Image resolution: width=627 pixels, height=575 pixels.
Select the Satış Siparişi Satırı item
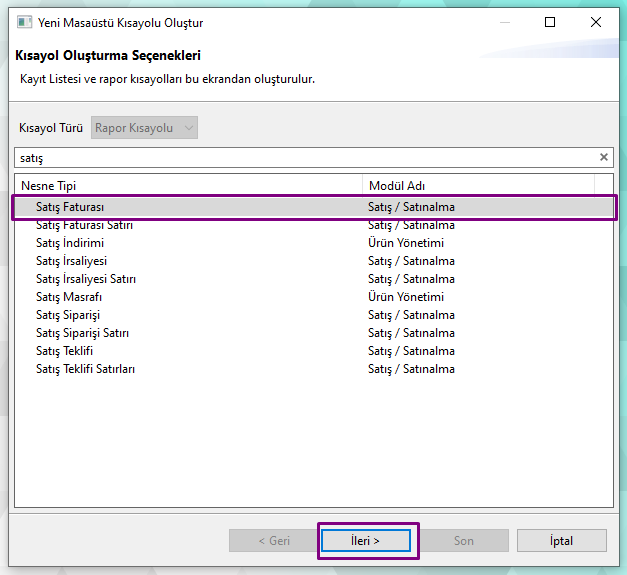click(x=82, y=333)
